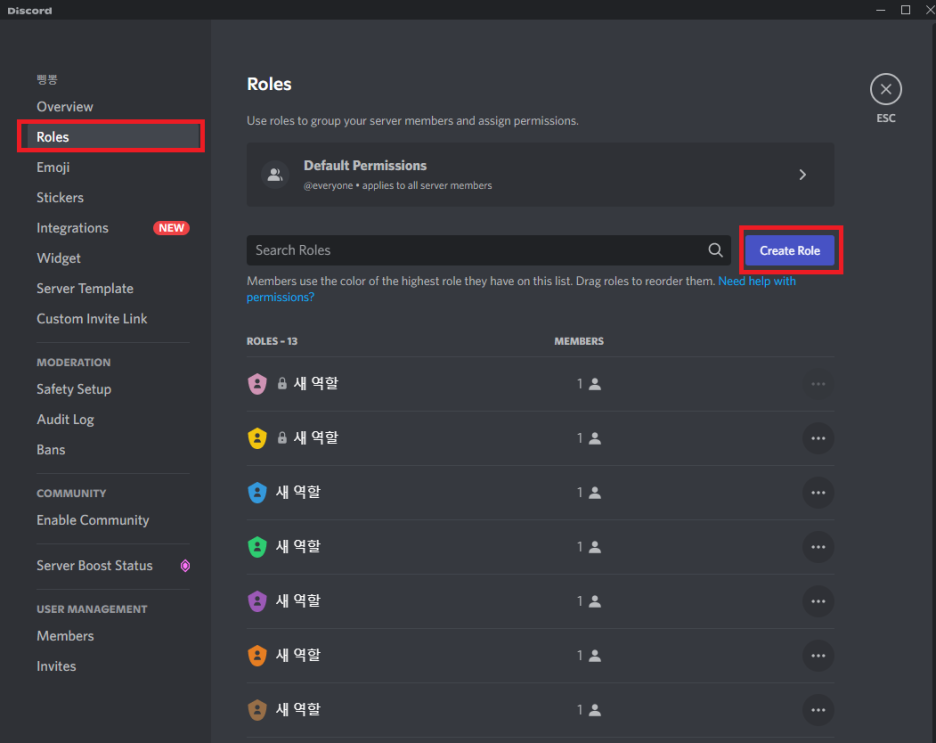This screenshot has width=936, height=743.
Task: Click the 뻥뽕 server name label
Action: pyautogui.click(x=47, y=79)
